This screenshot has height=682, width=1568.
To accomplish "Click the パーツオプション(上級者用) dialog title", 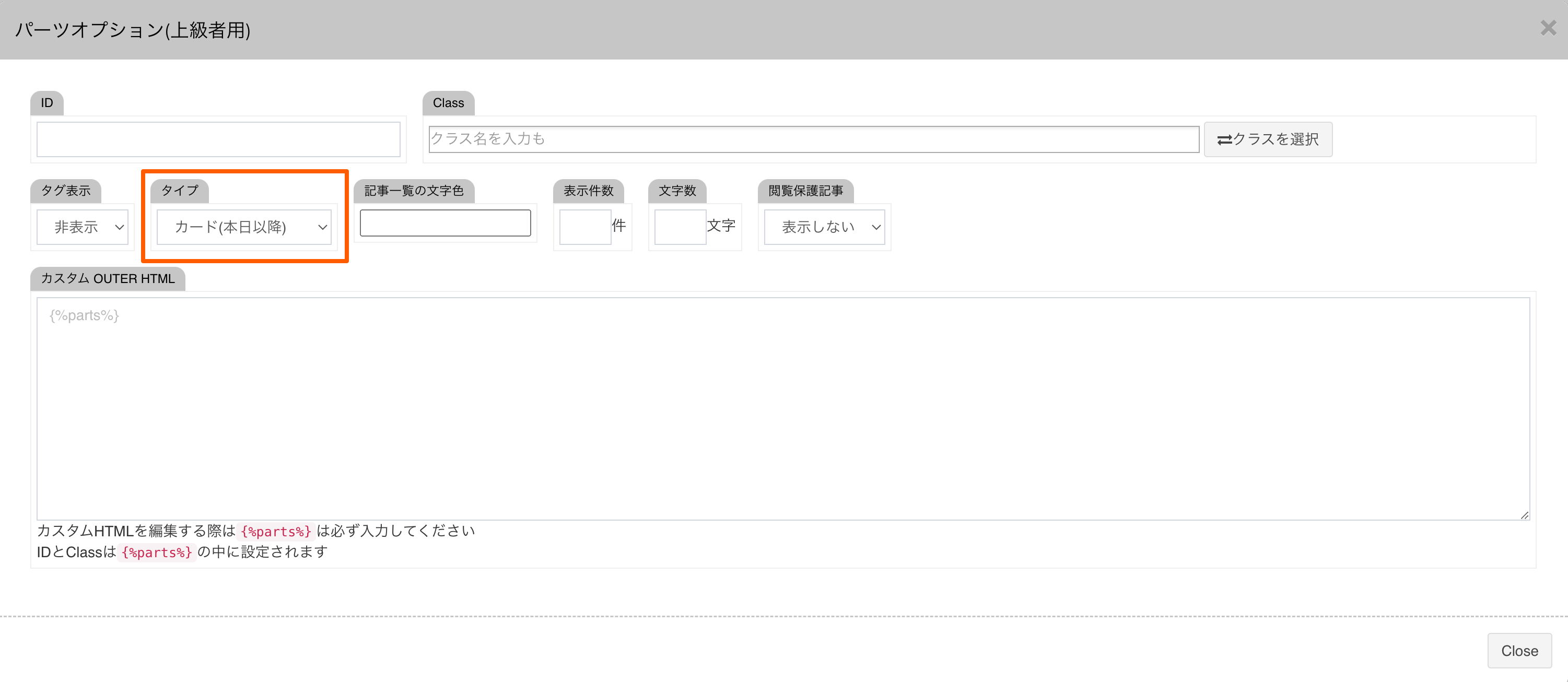I will coord(133,30).
